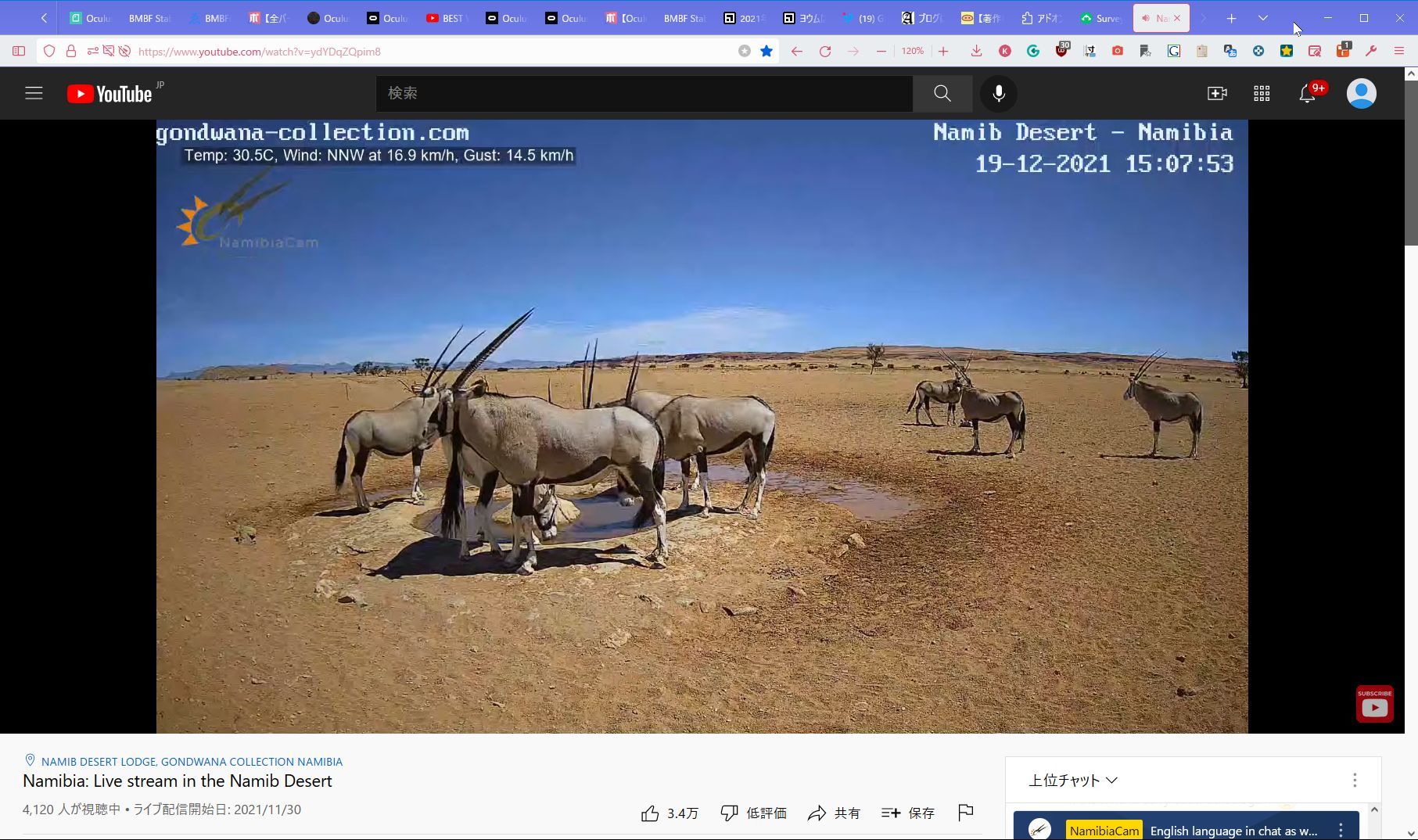Switch to the SurveyMonkey browser tab
This screenshot has height=840, width=1418.
(1101, 17)
